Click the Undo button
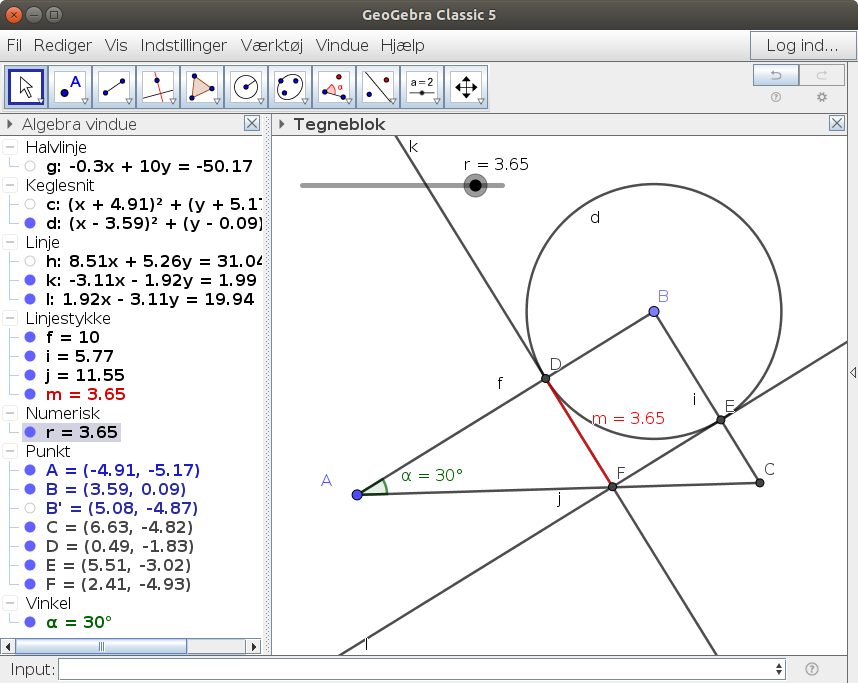The image size is (858, 683). click(776, 76)
